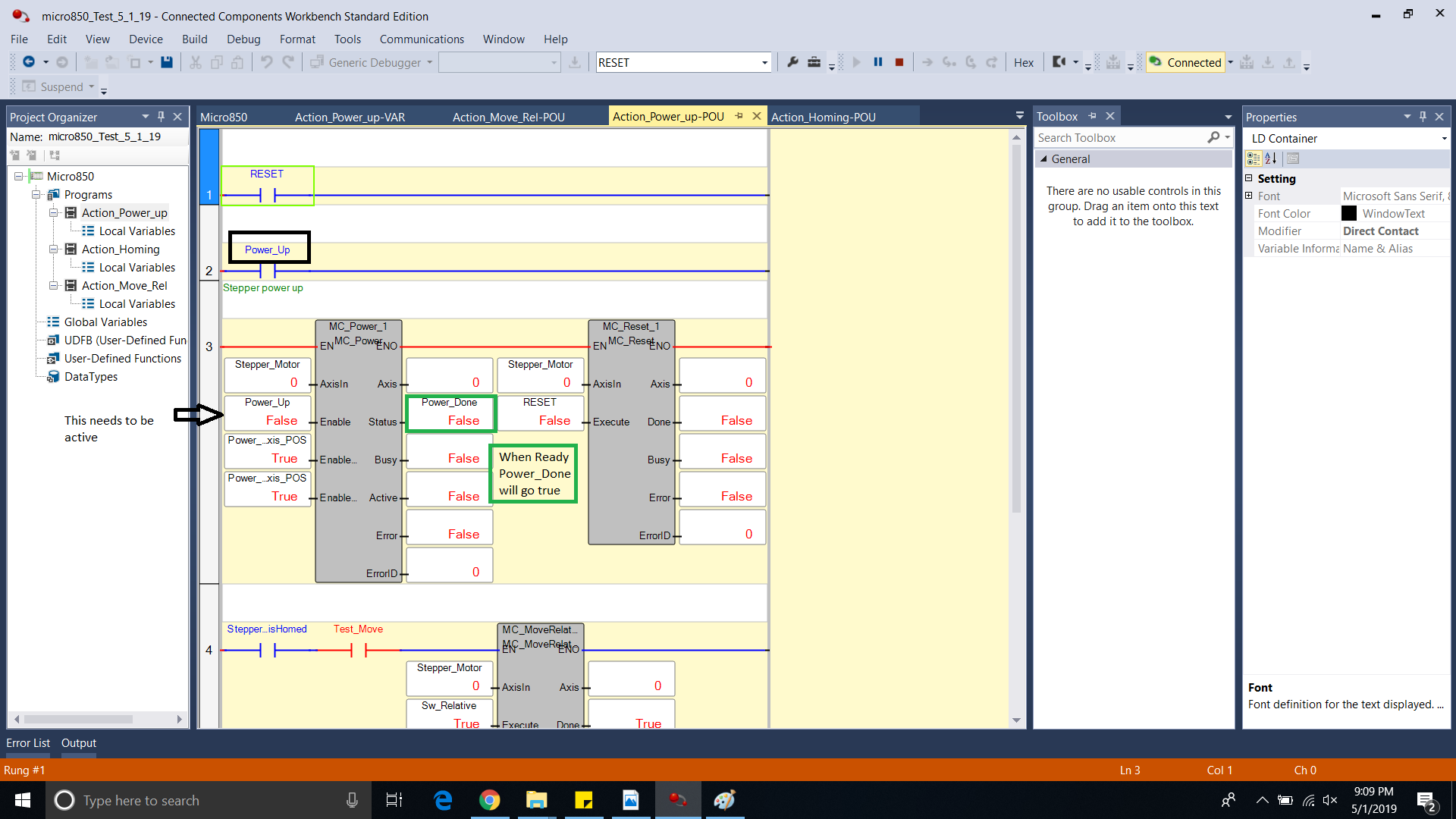Click the Categorized properties view icon
The height and width of the screenshot is (819, 1456).
click(1253, 158)
